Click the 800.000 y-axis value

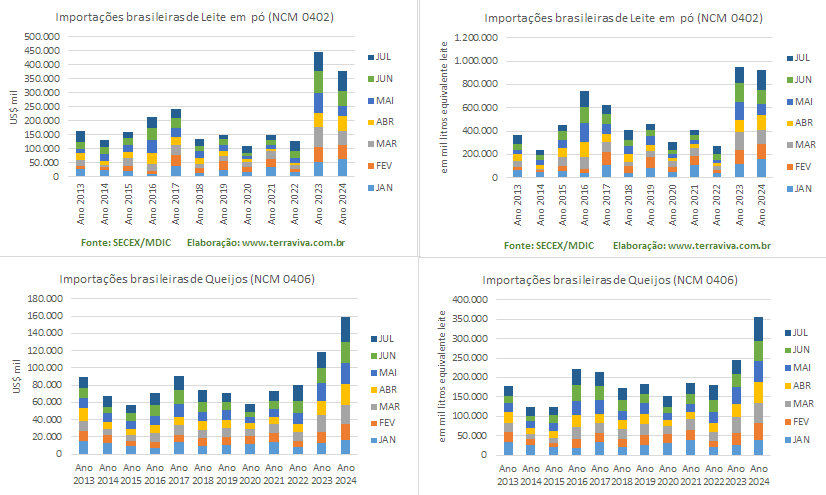pos(480,84)
